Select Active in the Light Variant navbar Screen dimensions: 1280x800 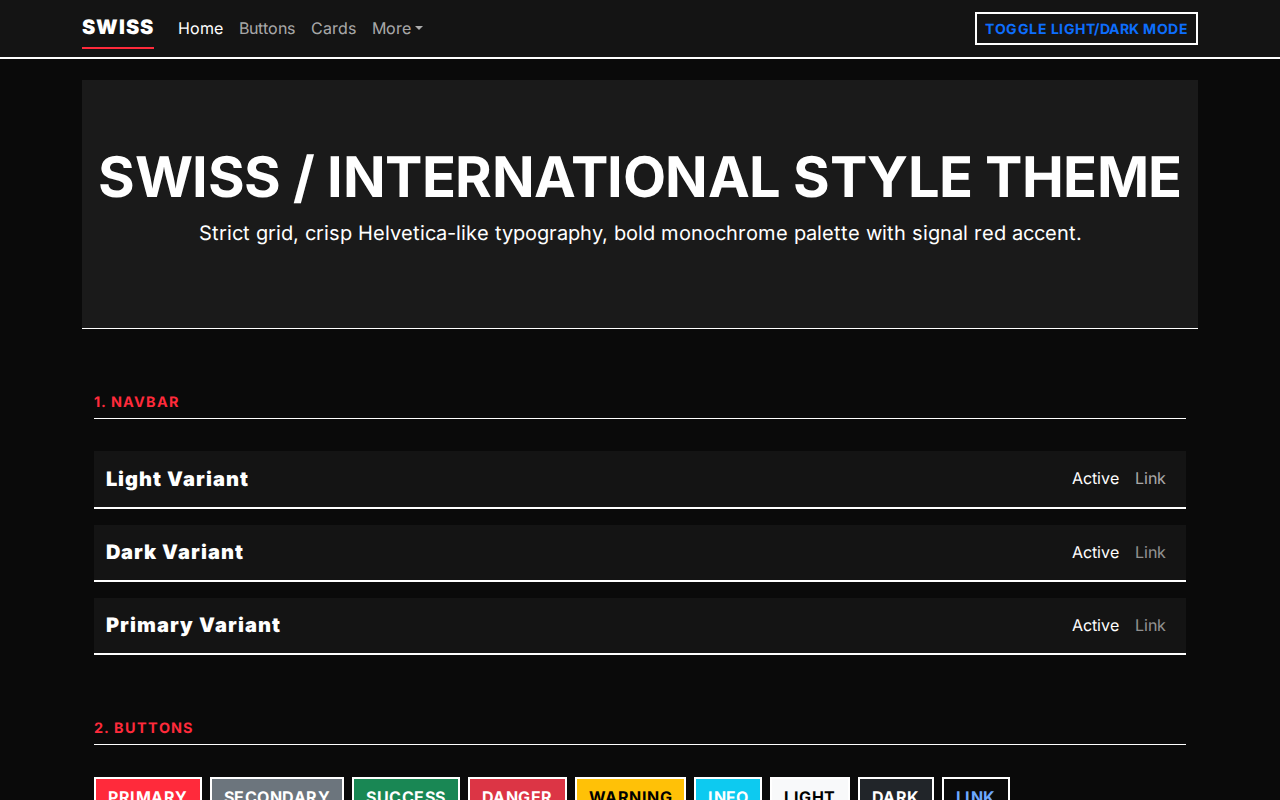tap(1095, 479)
